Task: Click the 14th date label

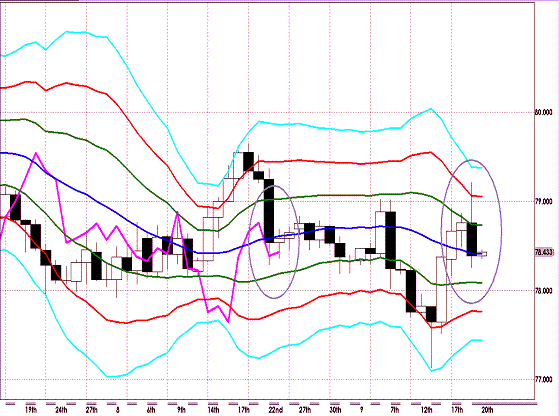Action: click(213, 410)
